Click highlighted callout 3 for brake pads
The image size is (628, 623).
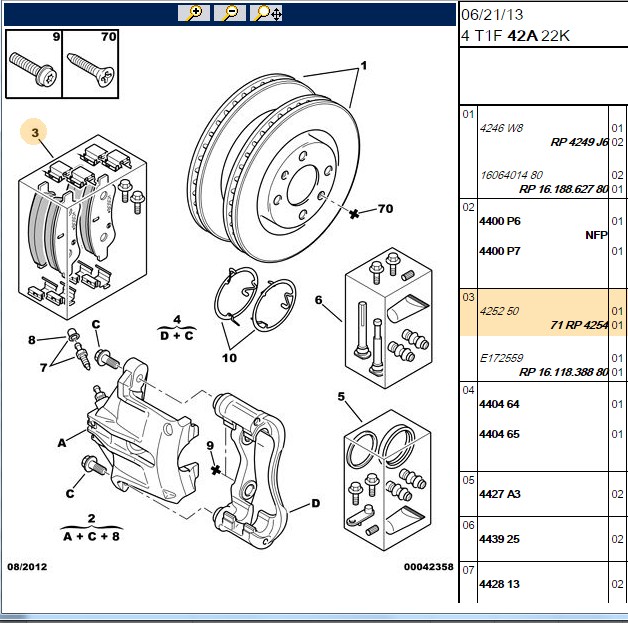point(35,132)
